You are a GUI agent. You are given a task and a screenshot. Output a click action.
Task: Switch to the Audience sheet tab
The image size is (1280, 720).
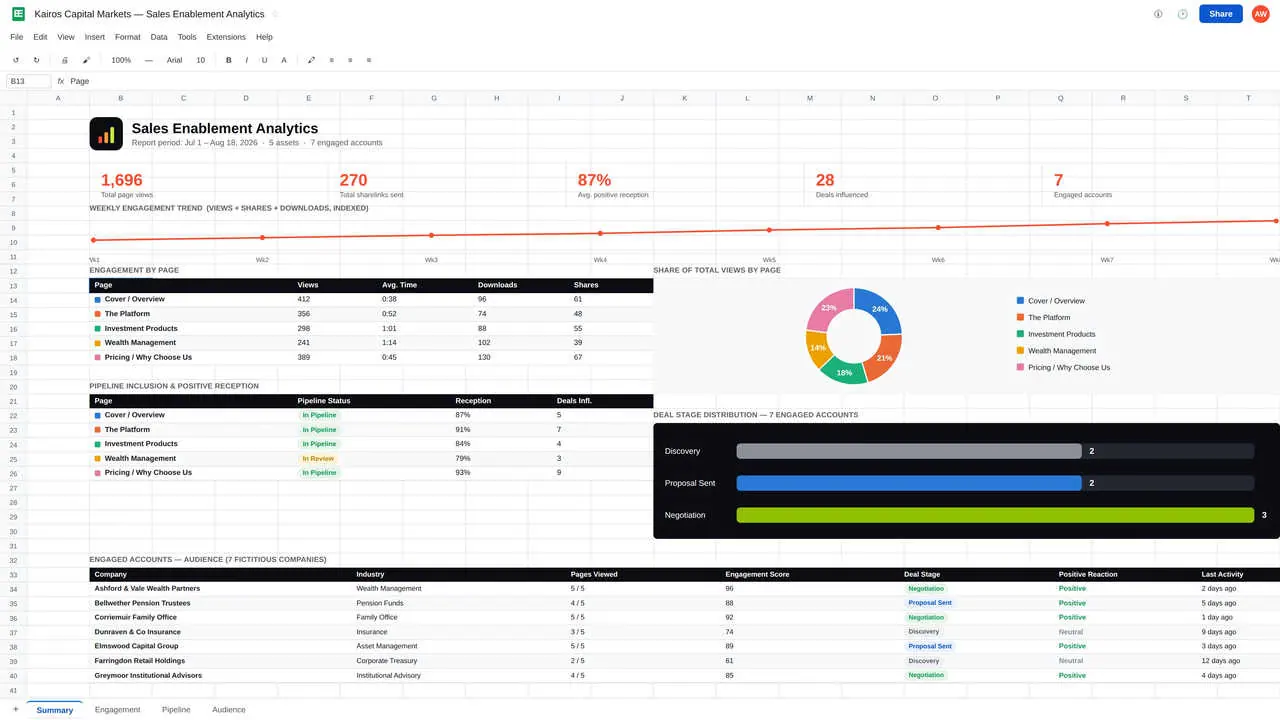(229, 709)
